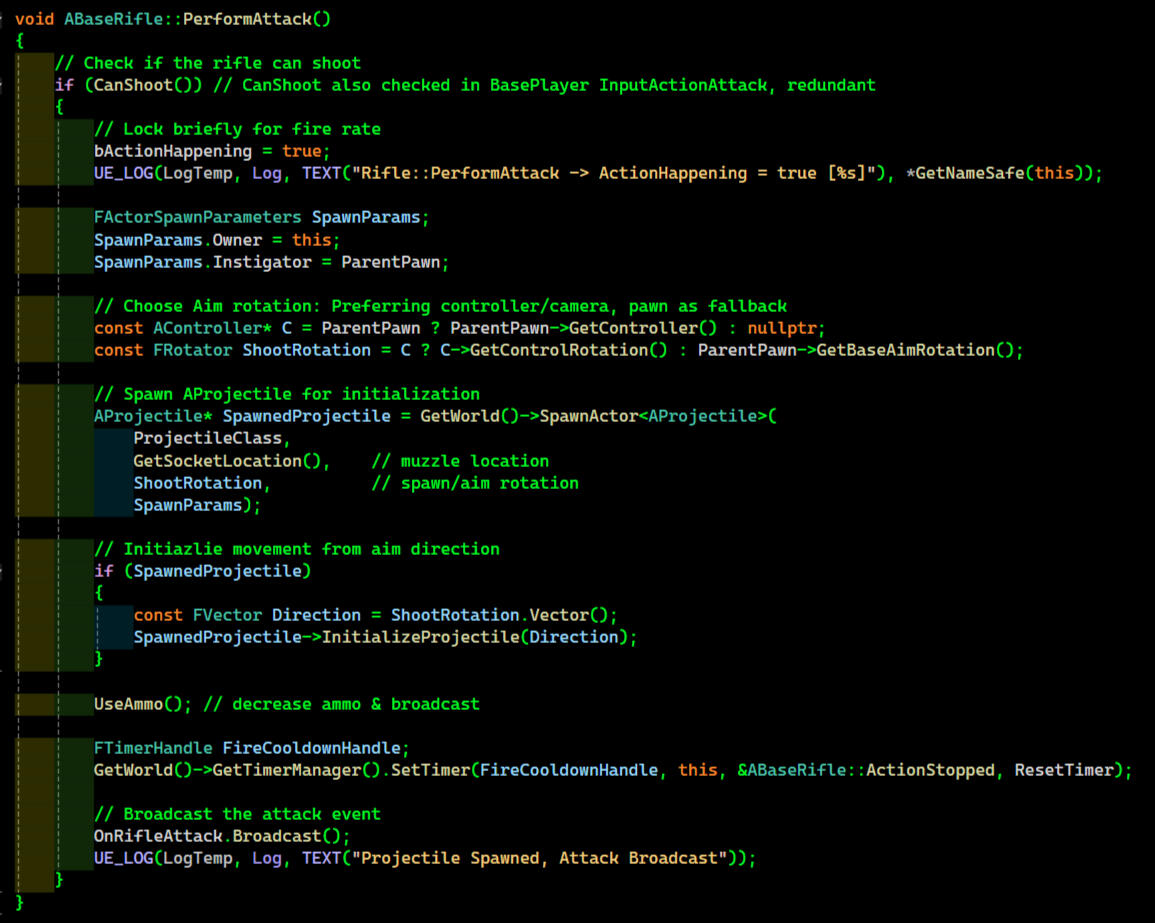Click the "ResetTimer" argument
The height and width of the screenshot is (923, 1155).
coord(1064,771)
